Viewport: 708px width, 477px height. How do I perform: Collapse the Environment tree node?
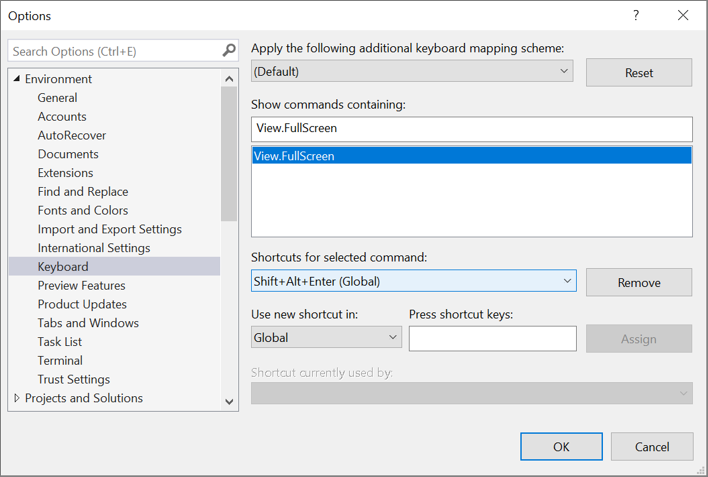tap(17, 79)
